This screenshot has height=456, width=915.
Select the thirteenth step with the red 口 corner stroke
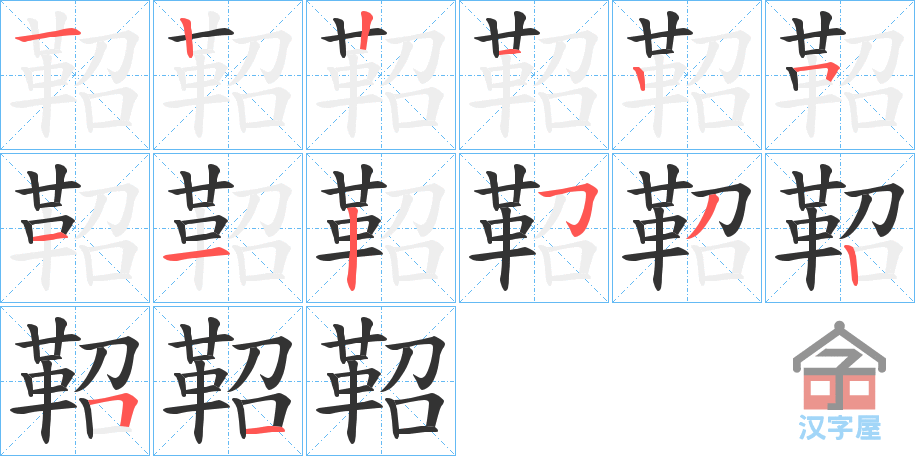75,381
